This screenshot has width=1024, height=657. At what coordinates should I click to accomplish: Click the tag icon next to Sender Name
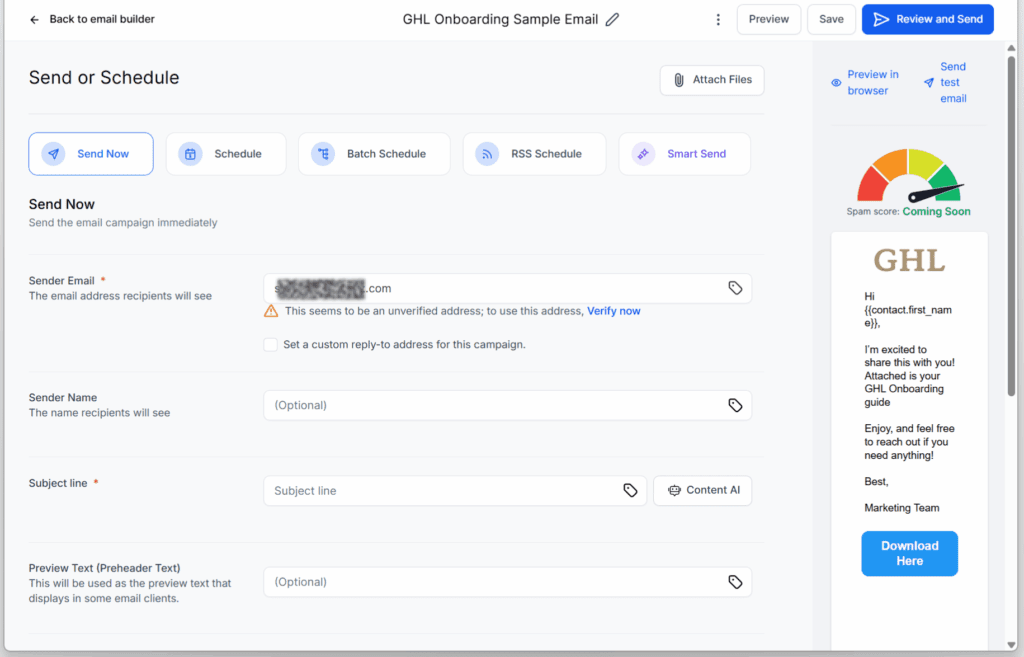[735, 405]
